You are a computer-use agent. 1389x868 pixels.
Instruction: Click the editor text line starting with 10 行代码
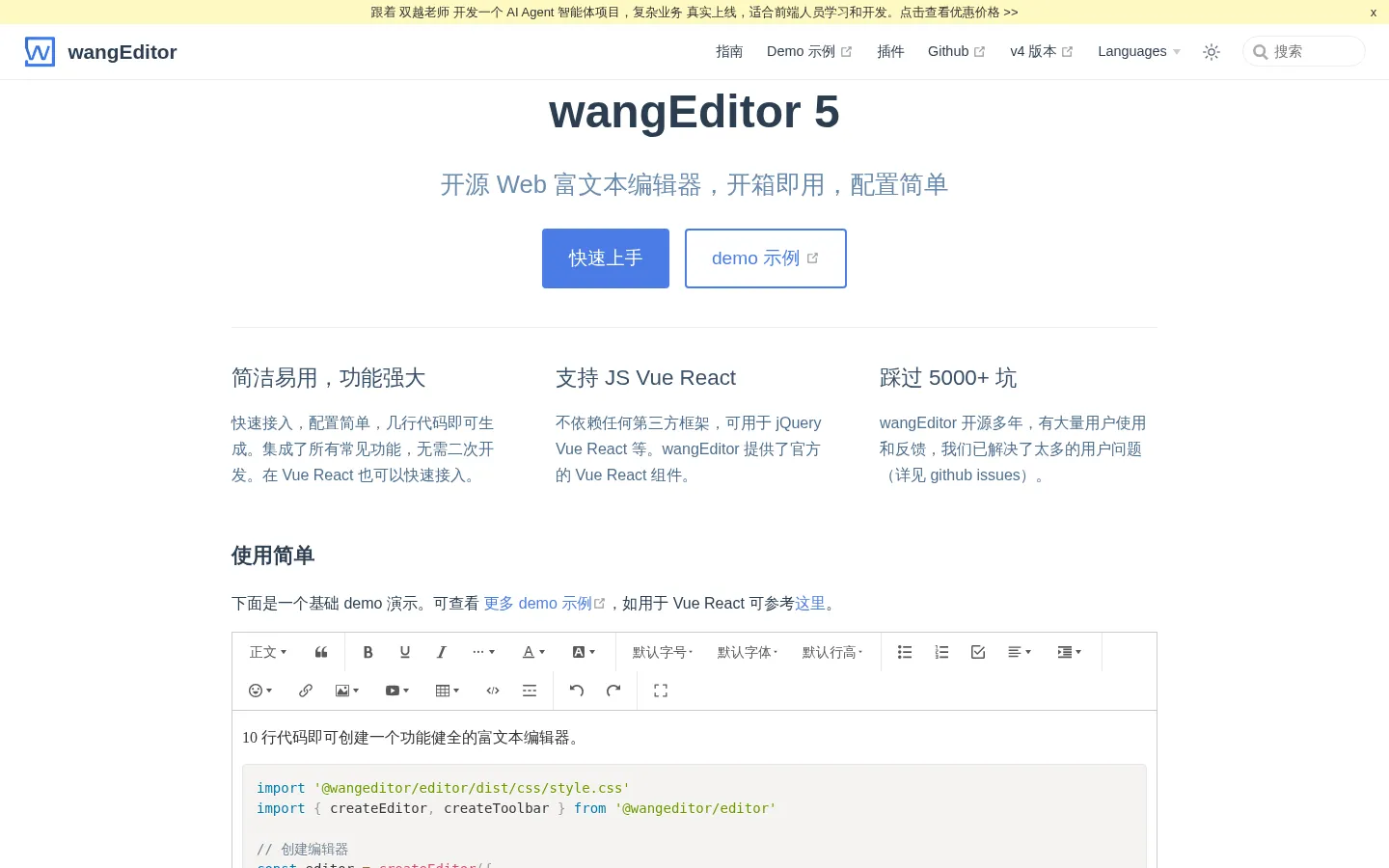pos(413,738)
